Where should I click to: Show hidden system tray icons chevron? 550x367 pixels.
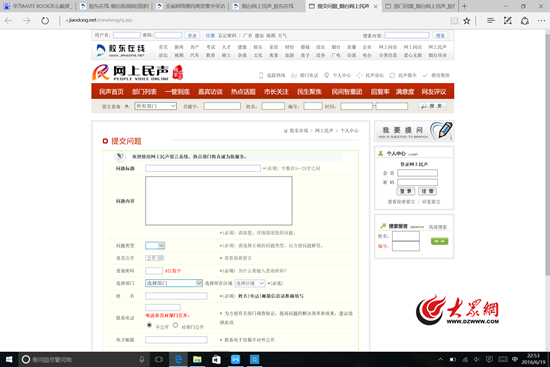point(440,359)
